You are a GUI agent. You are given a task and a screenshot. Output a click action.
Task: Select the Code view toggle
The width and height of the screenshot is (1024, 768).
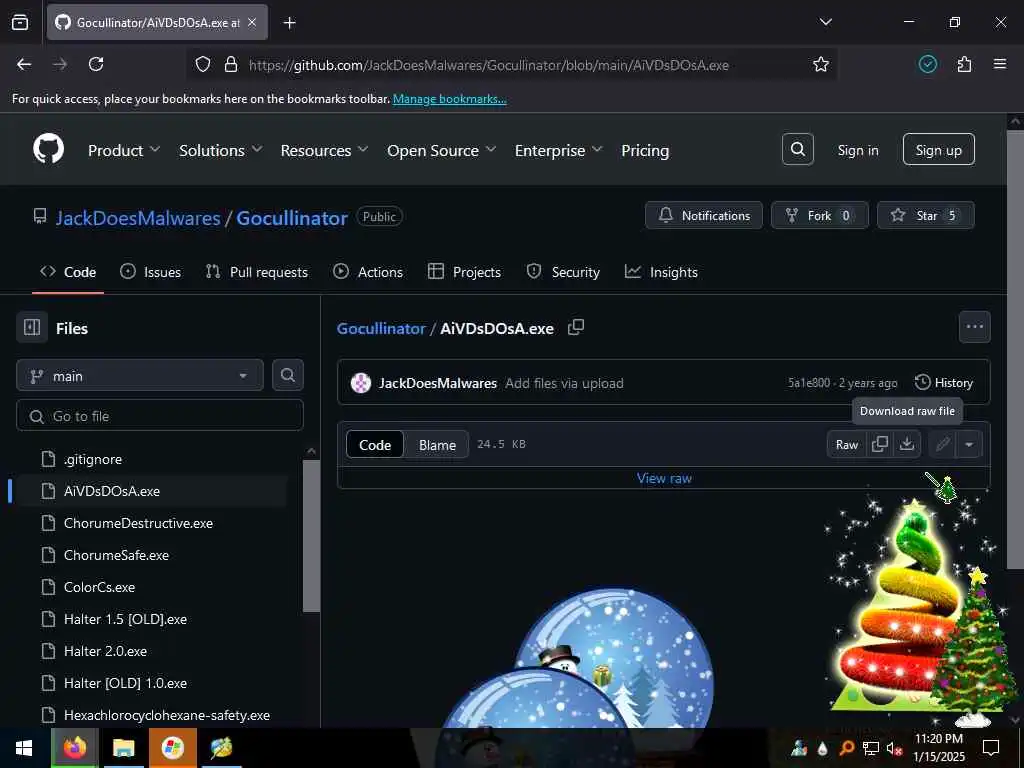coord(375,444)
